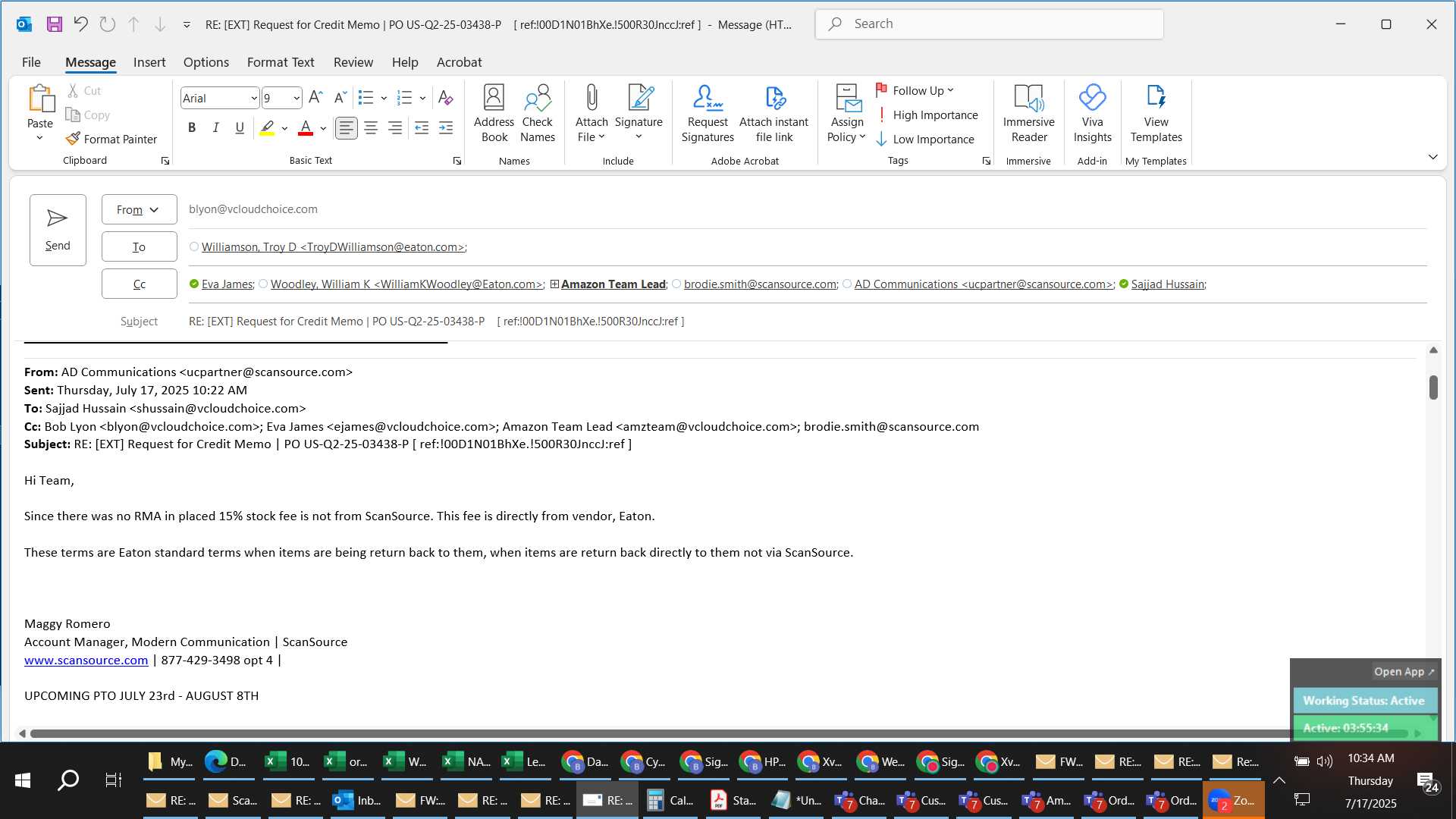Image resolution: width=1456 pixels, height=819 pixels.
Task: Switch to the Insert tab
Action: 149,62
